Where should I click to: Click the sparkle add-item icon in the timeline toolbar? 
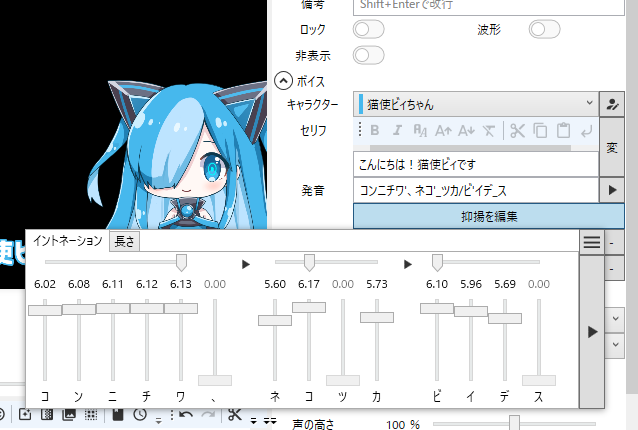[25, 414]
